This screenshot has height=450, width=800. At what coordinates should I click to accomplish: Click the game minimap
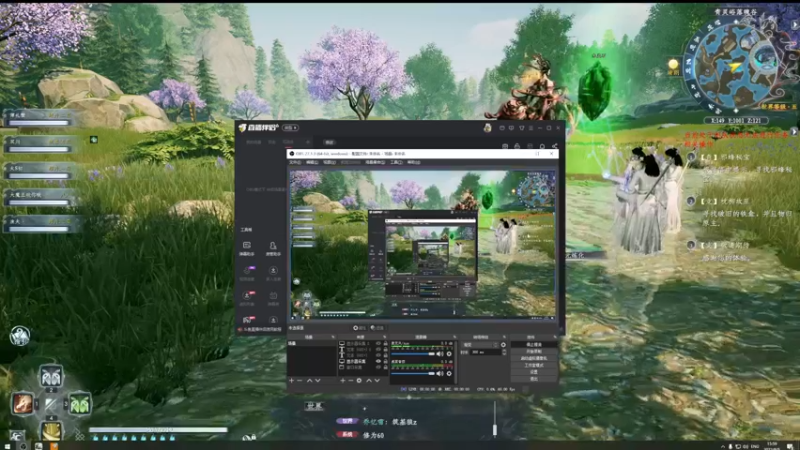pyautogui.click(x=735, y=66)
